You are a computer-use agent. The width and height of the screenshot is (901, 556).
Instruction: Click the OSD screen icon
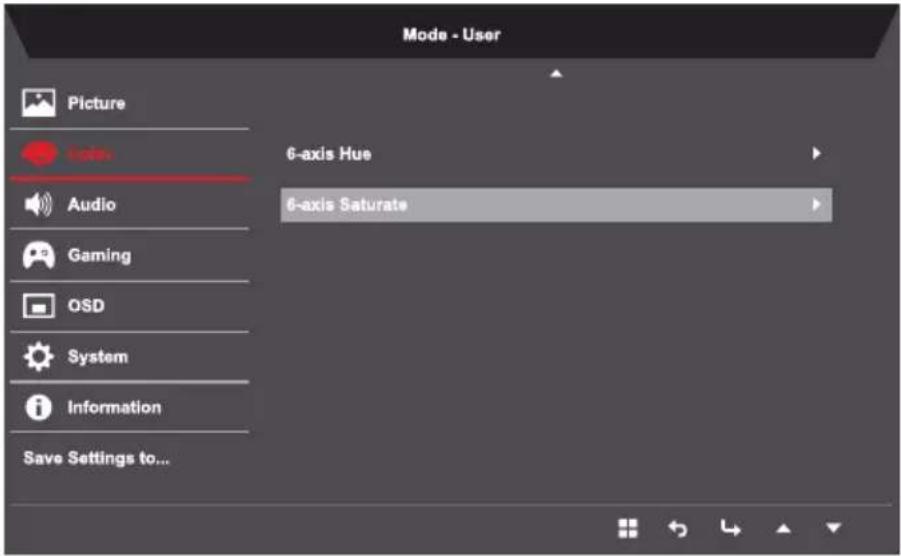tap(38, 306)
